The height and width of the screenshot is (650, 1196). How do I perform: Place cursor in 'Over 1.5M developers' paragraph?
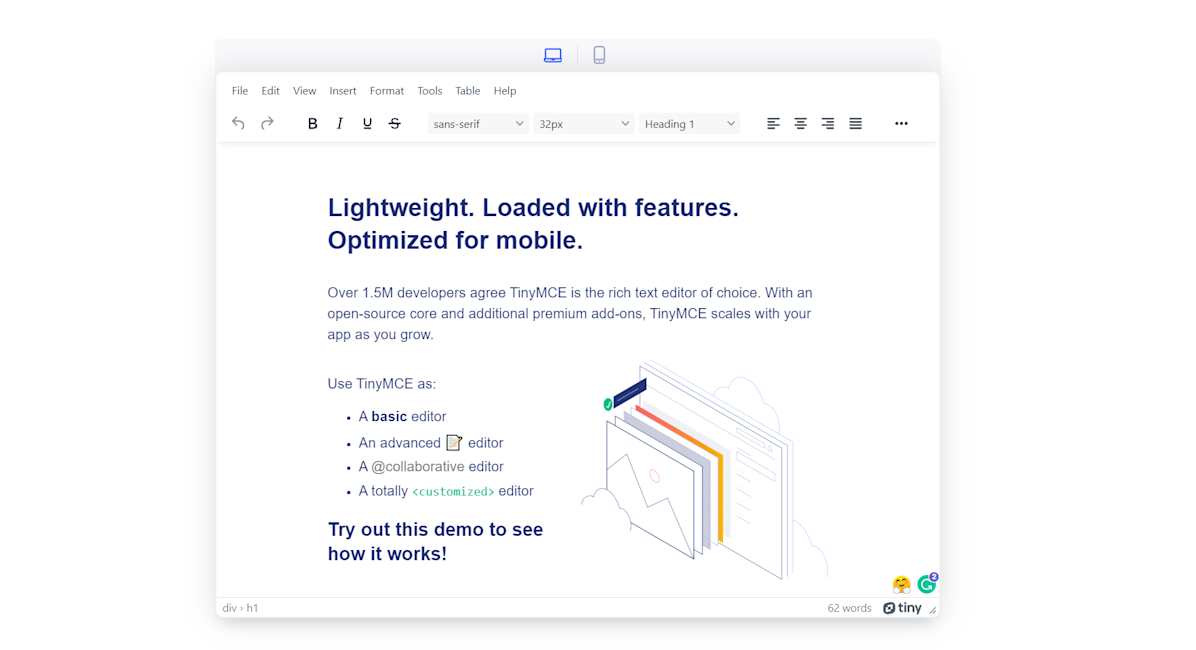click(x=570, y=314)
